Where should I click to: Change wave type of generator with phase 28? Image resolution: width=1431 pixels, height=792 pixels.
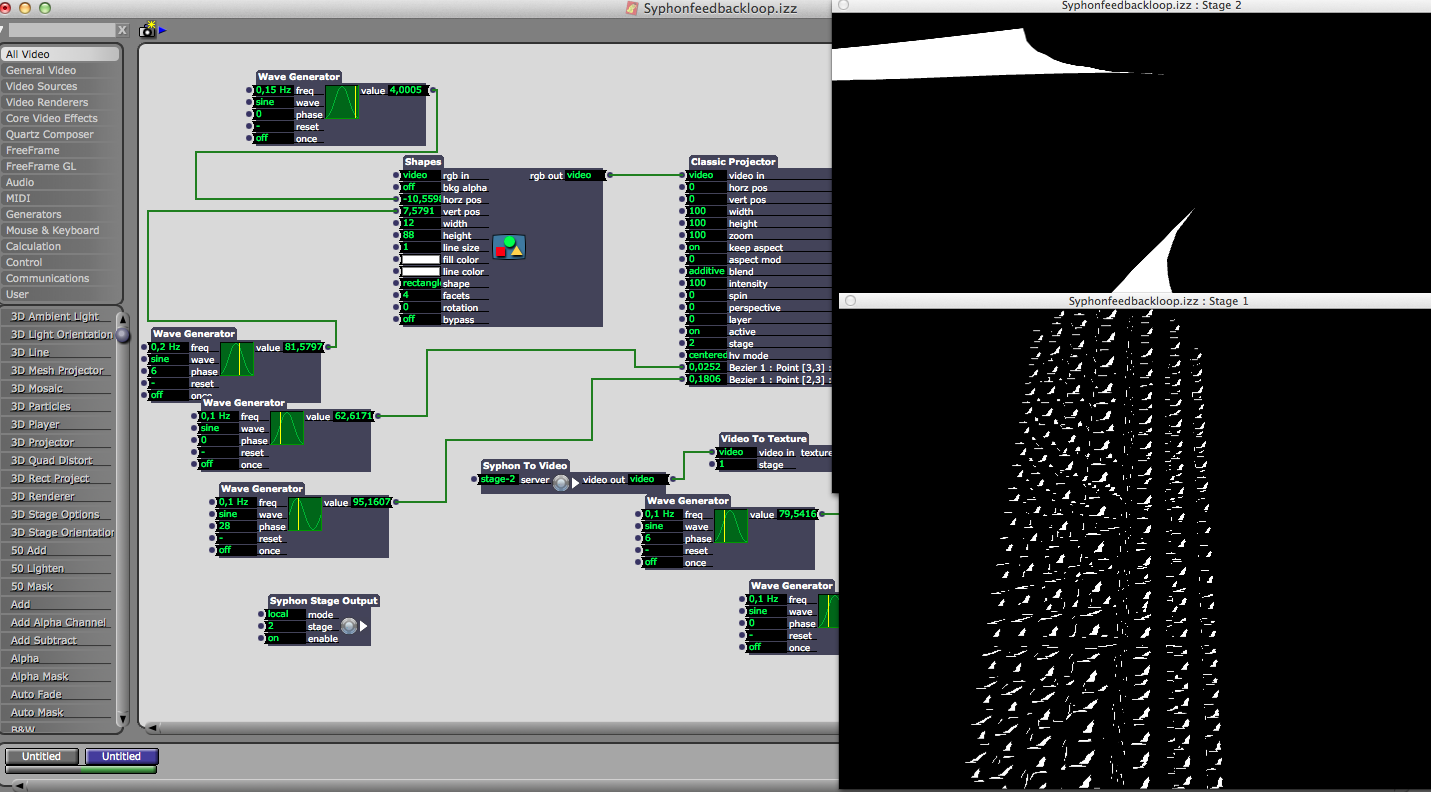pyautogui.click(x=236, y=514)
